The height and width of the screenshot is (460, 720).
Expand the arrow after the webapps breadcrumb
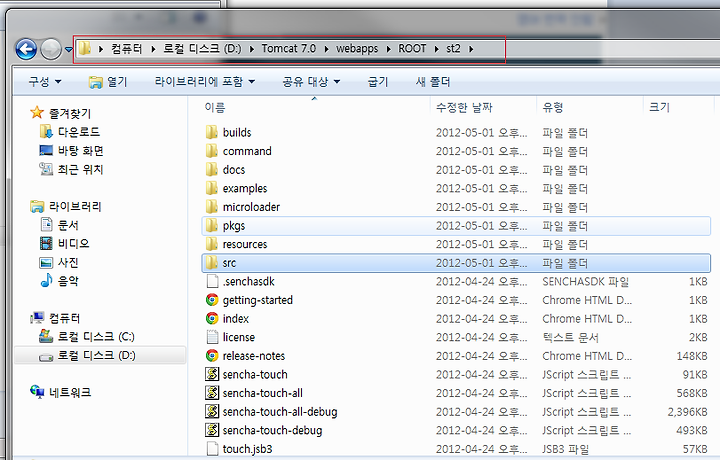(x=388, y=49)
